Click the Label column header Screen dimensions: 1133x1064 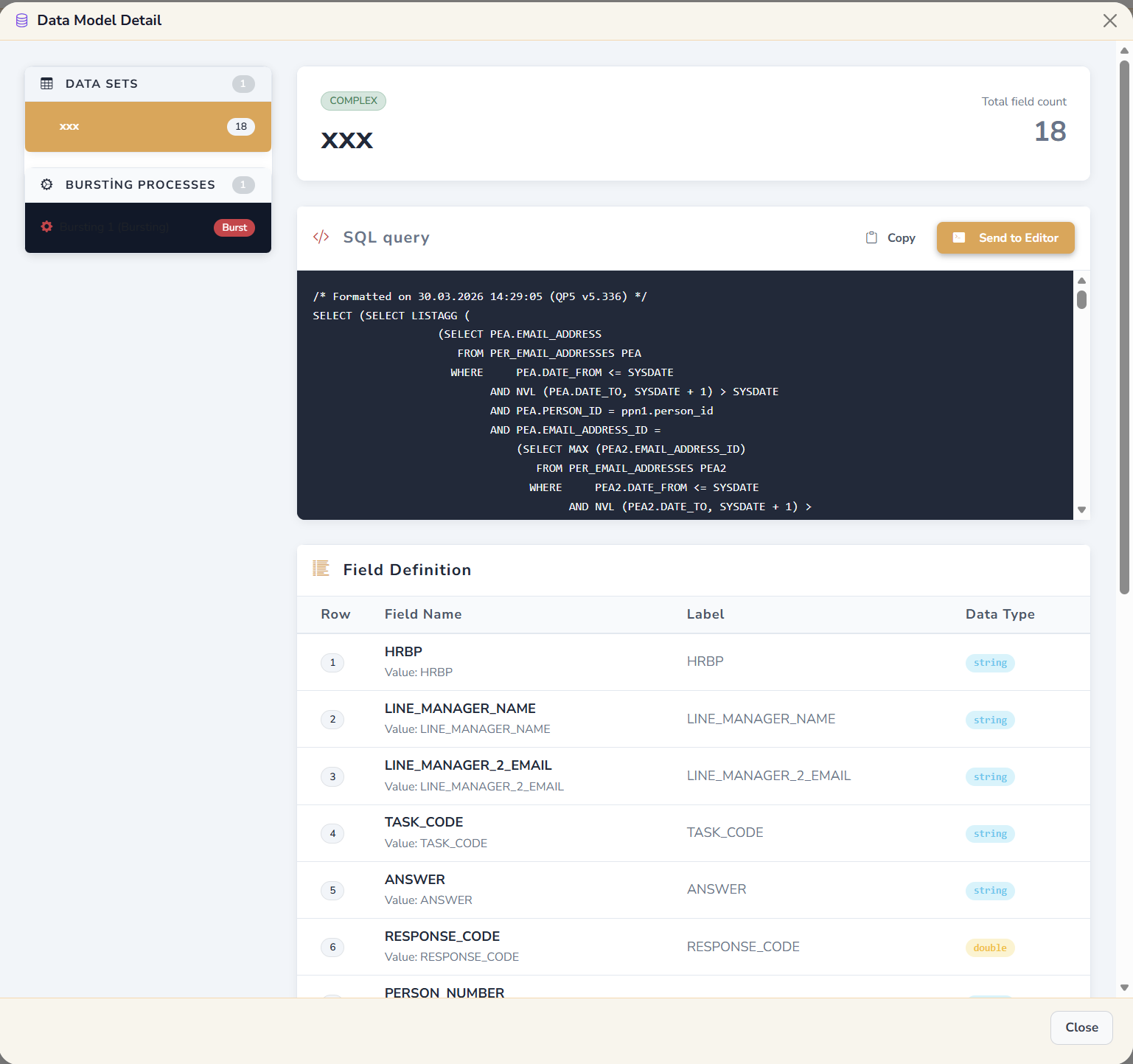pyautogui.click(x=705, y=614)
